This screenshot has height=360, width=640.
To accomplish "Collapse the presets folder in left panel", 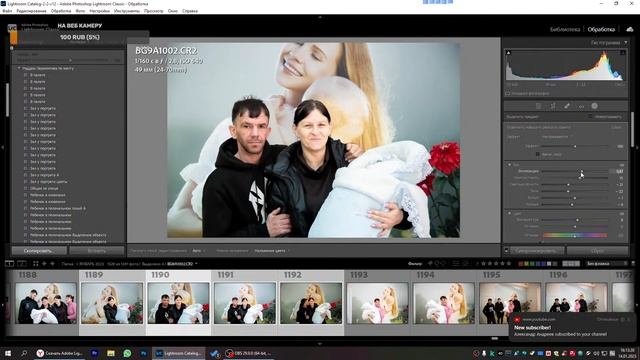I will (x=19, y=69).
